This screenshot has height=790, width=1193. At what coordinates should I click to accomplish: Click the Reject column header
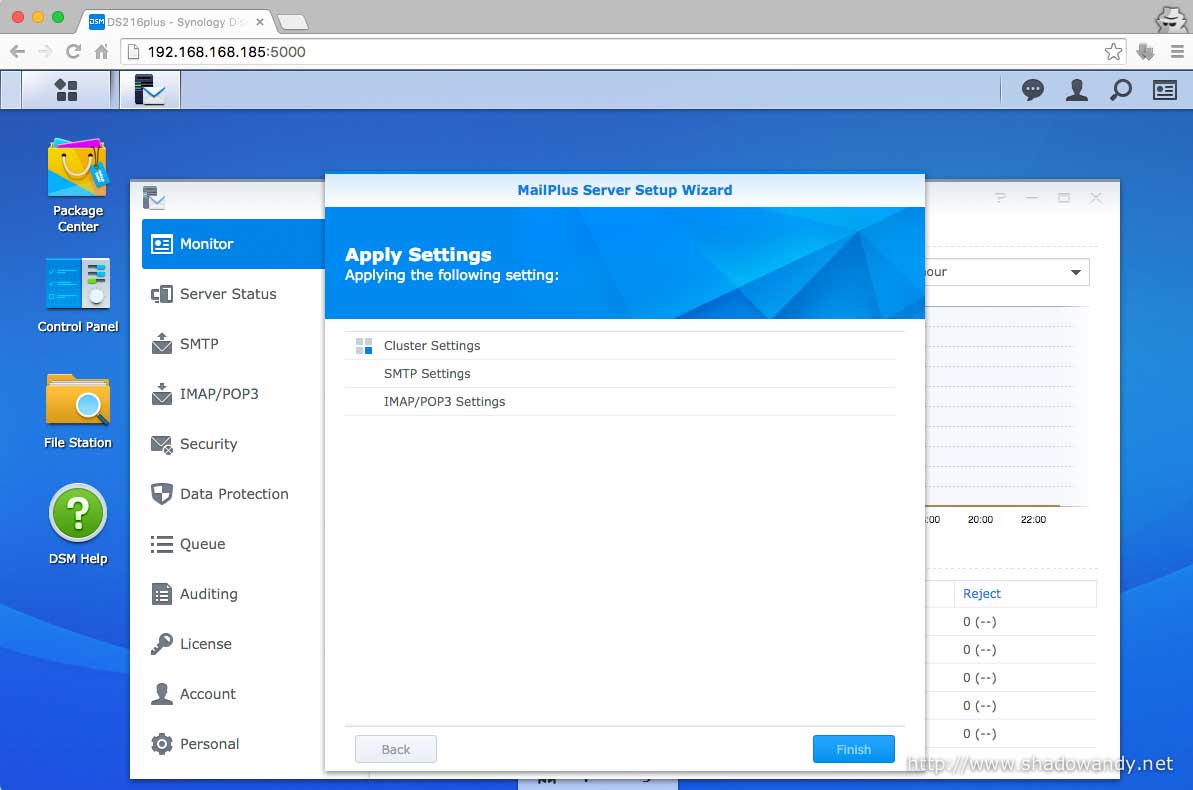(982, 594)
